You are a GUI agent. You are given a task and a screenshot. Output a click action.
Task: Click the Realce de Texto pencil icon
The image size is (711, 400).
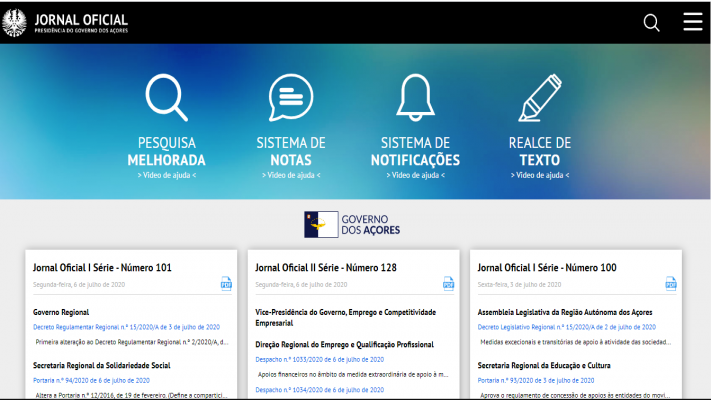pyautogui.click(x=539, y=98)
